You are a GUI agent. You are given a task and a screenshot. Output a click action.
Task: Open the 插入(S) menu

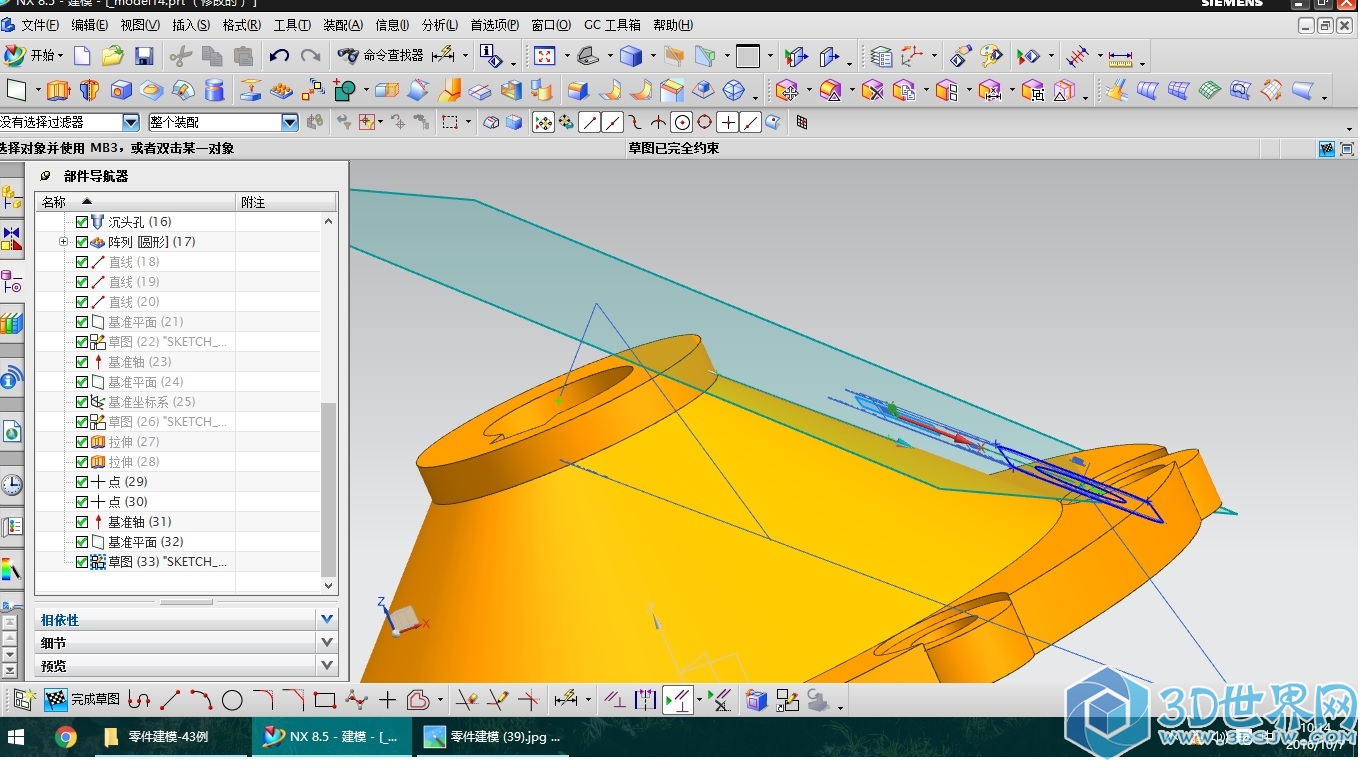coord(191,25)
